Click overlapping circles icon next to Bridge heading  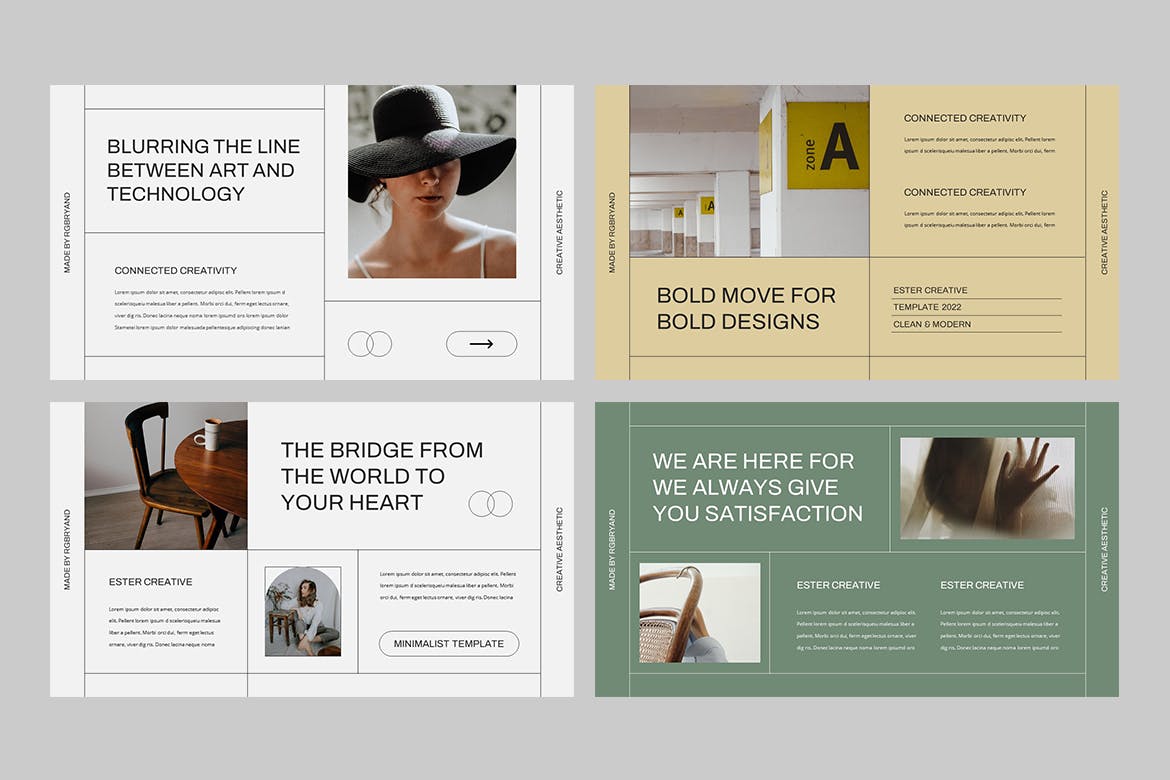(x=491, y=503)
